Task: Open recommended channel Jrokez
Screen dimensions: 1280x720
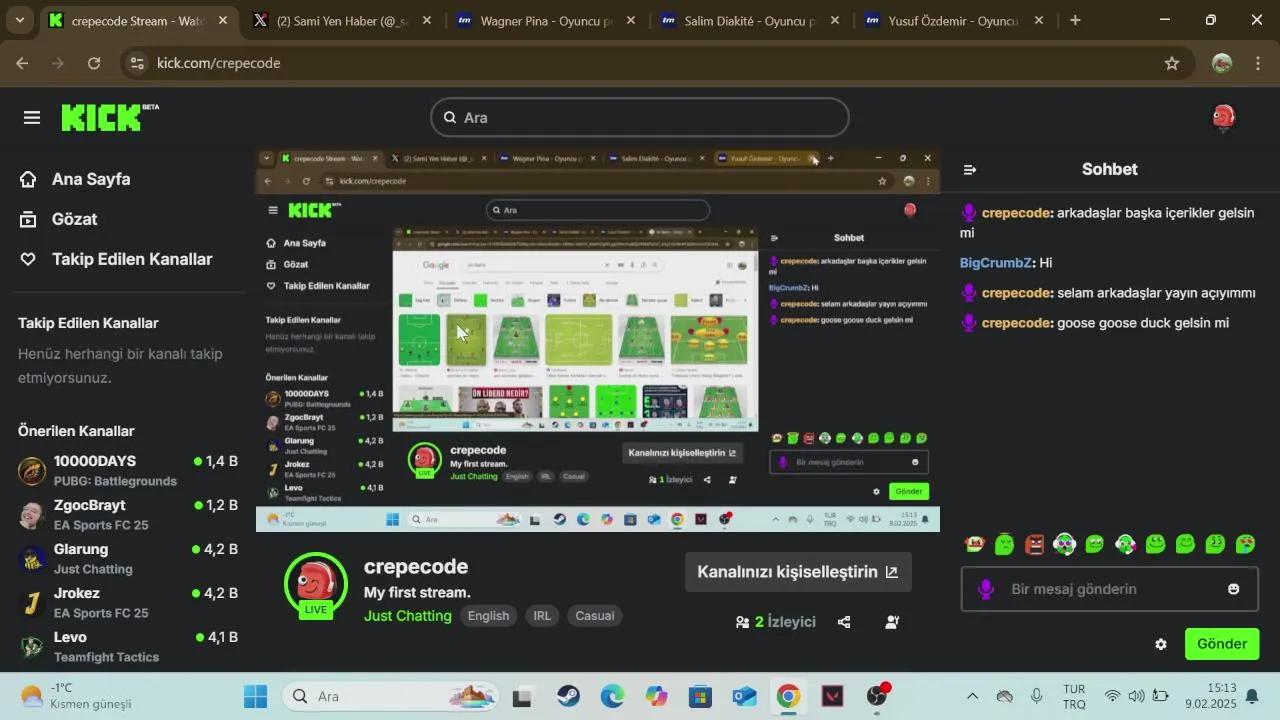Action: (128, 602)
